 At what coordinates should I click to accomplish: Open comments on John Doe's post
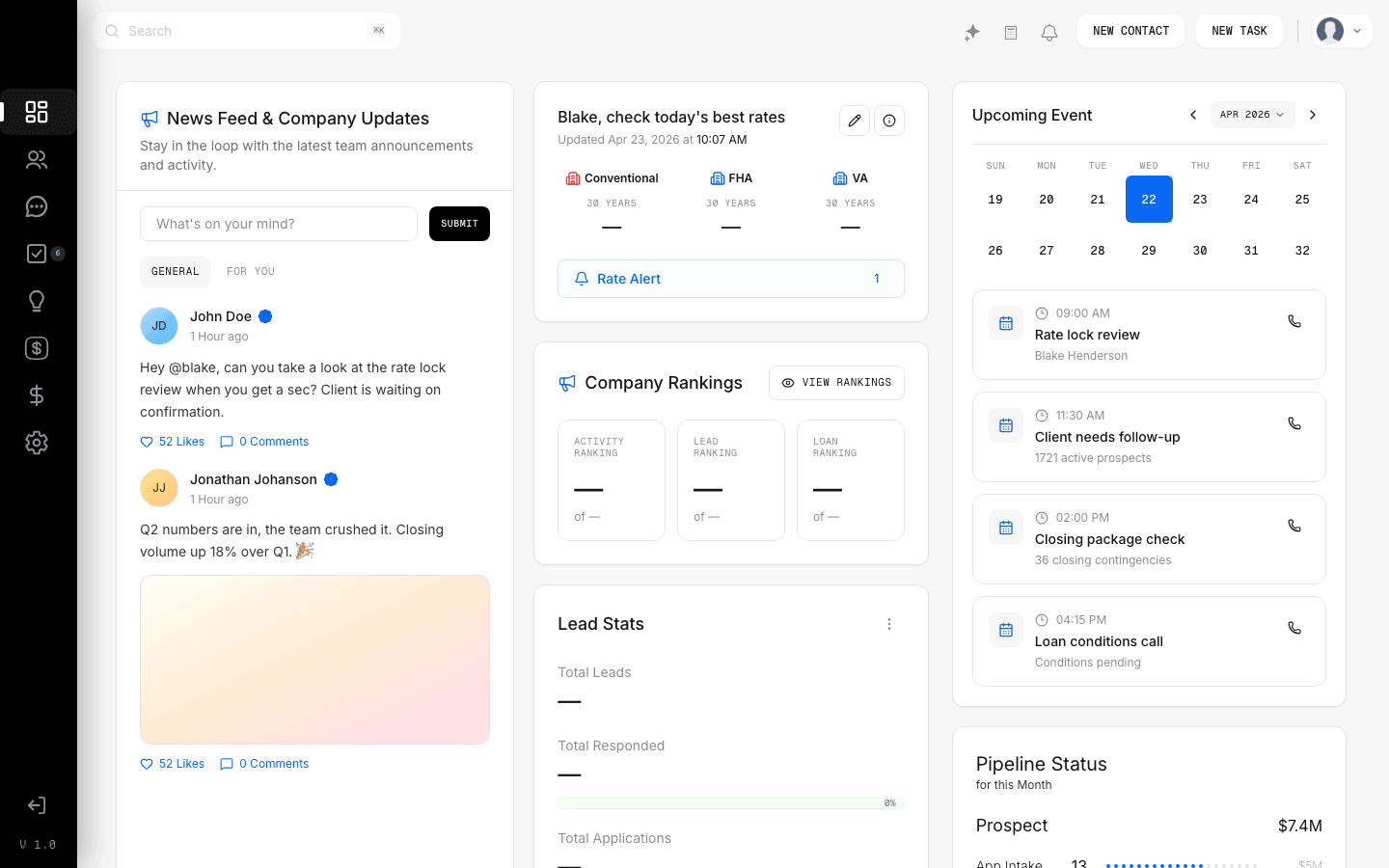point(264,442)
